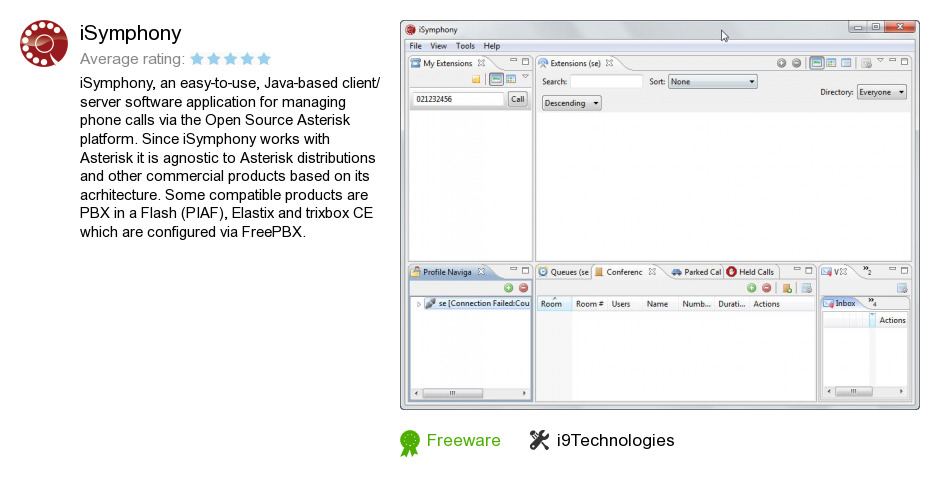The height and width of the screenshot is (487, 940).
Task: Close the My Extensions tab
Action: [481, 63]
